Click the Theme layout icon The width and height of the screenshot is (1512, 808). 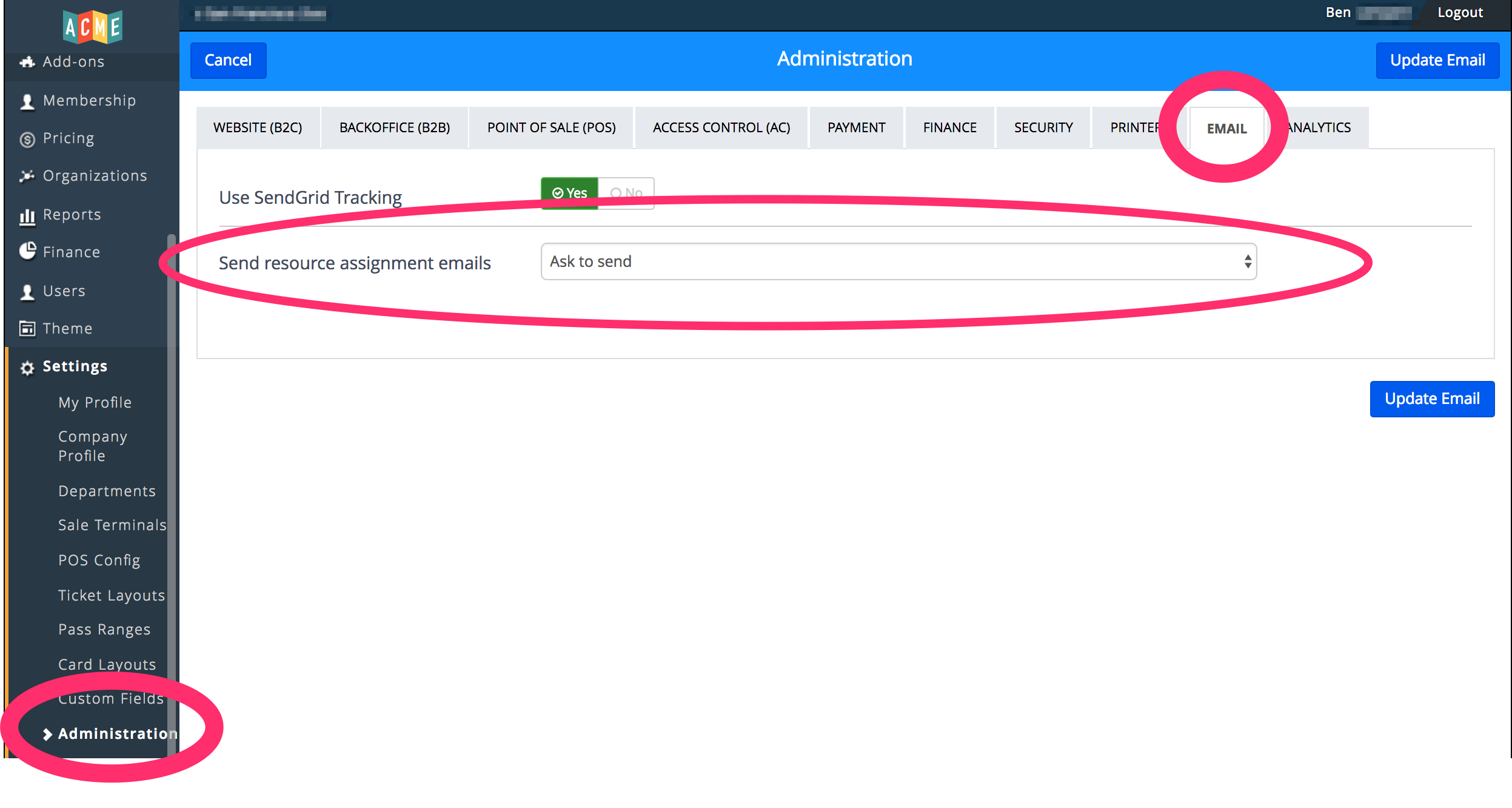pyautogui.click(x=27, y=328)
